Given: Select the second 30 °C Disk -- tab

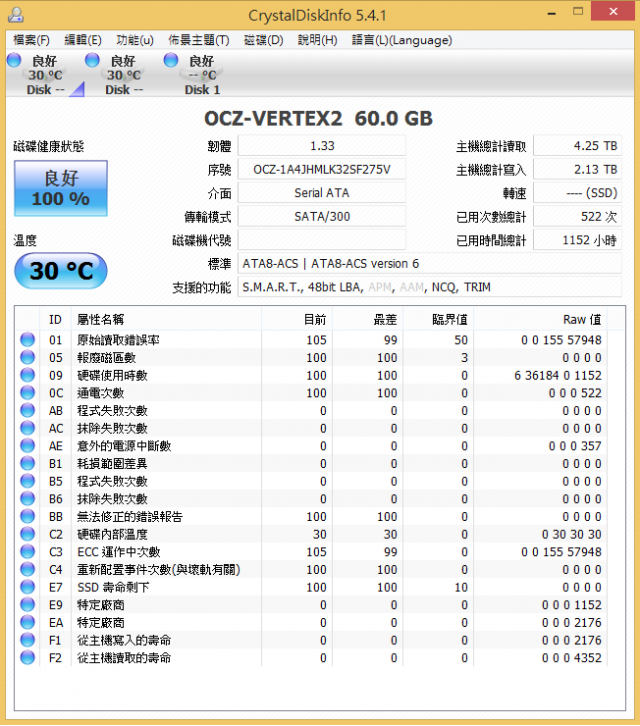Looking at the screenshot, I should pyautogui.click(x=124, y=74).
